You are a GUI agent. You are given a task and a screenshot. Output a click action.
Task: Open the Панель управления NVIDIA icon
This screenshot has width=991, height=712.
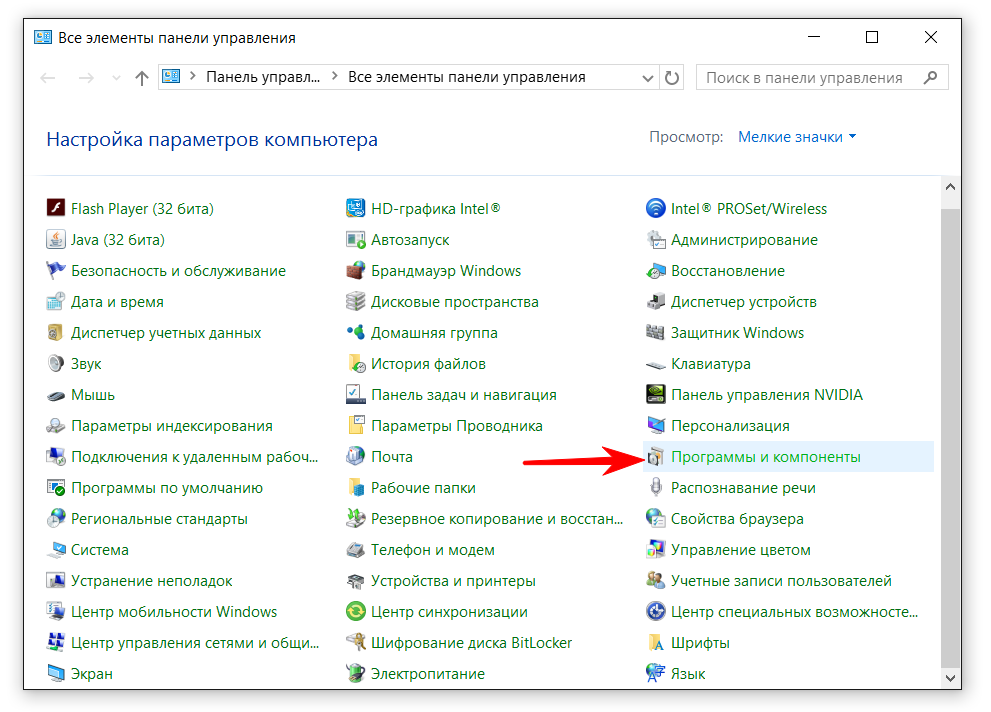(x=656, y=395)
